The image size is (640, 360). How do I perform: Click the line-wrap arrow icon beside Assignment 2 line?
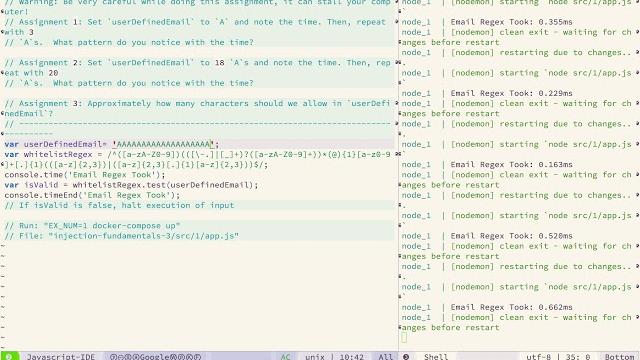pos(398,62)
